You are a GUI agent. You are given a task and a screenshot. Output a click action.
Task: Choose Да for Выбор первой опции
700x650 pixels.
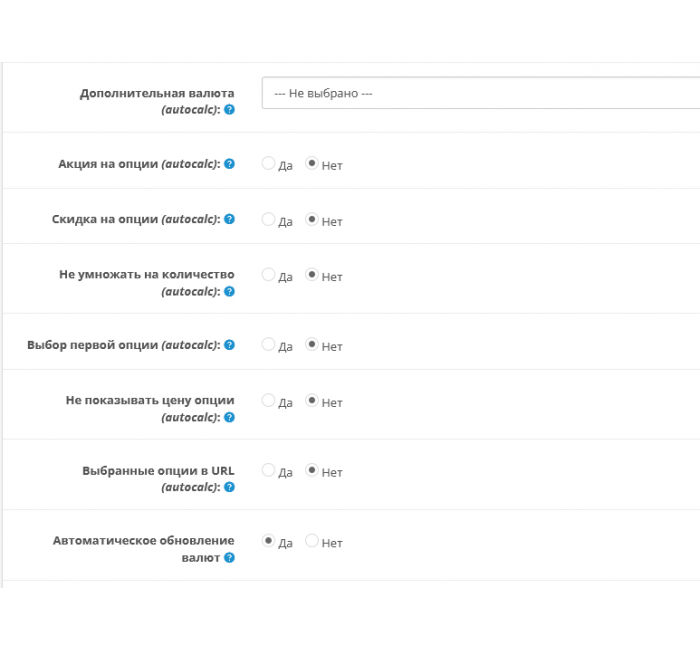[268, 344]
